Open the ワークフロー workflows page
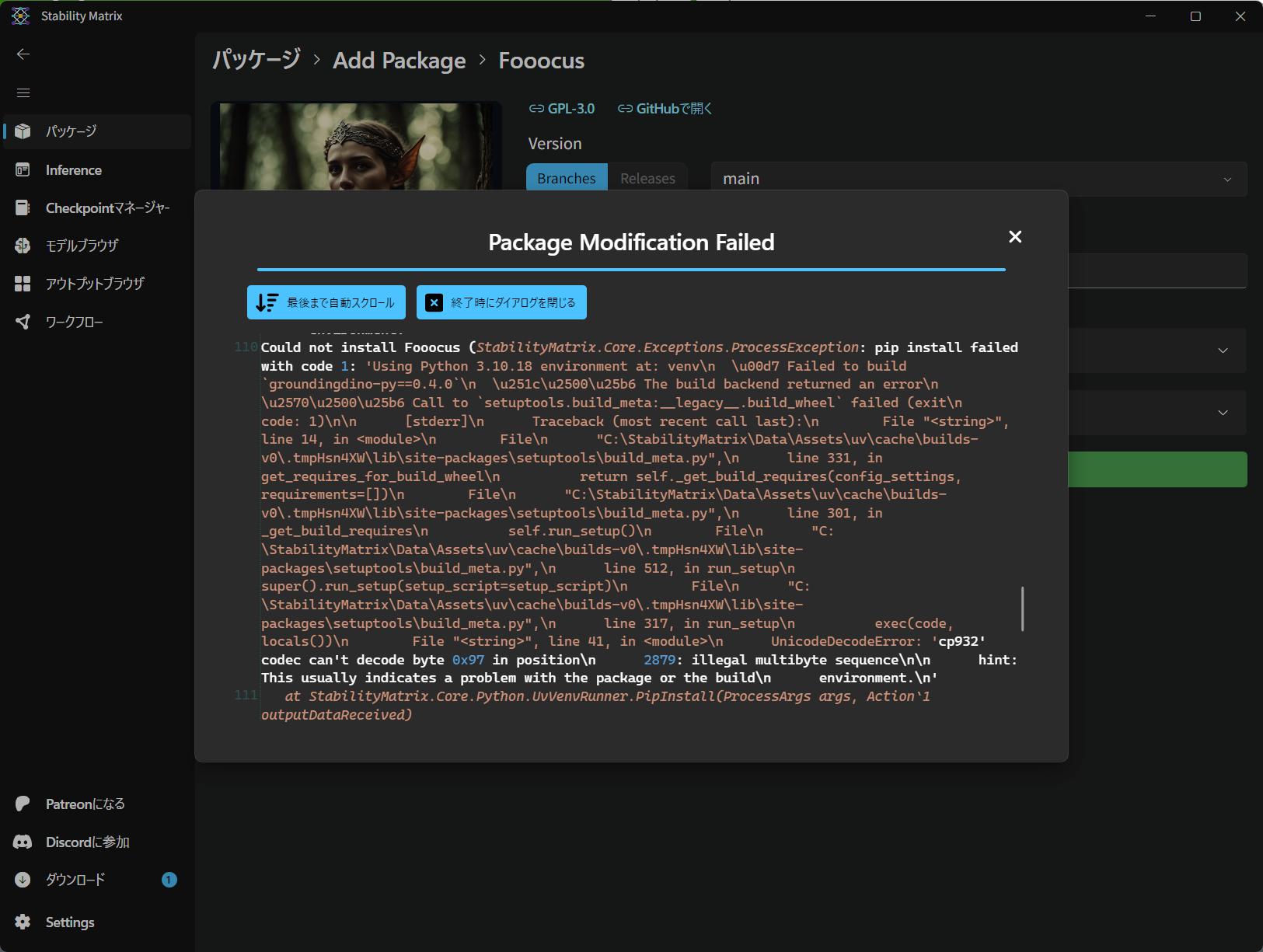 point(96,322)
